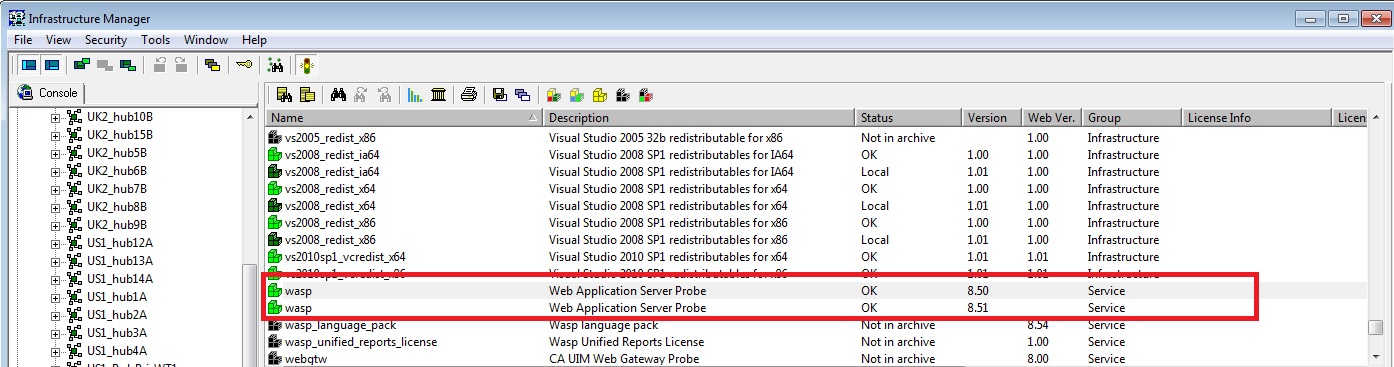
Task: Expand the US1_hub4A tree node
Action: click(x=56, y=351)
